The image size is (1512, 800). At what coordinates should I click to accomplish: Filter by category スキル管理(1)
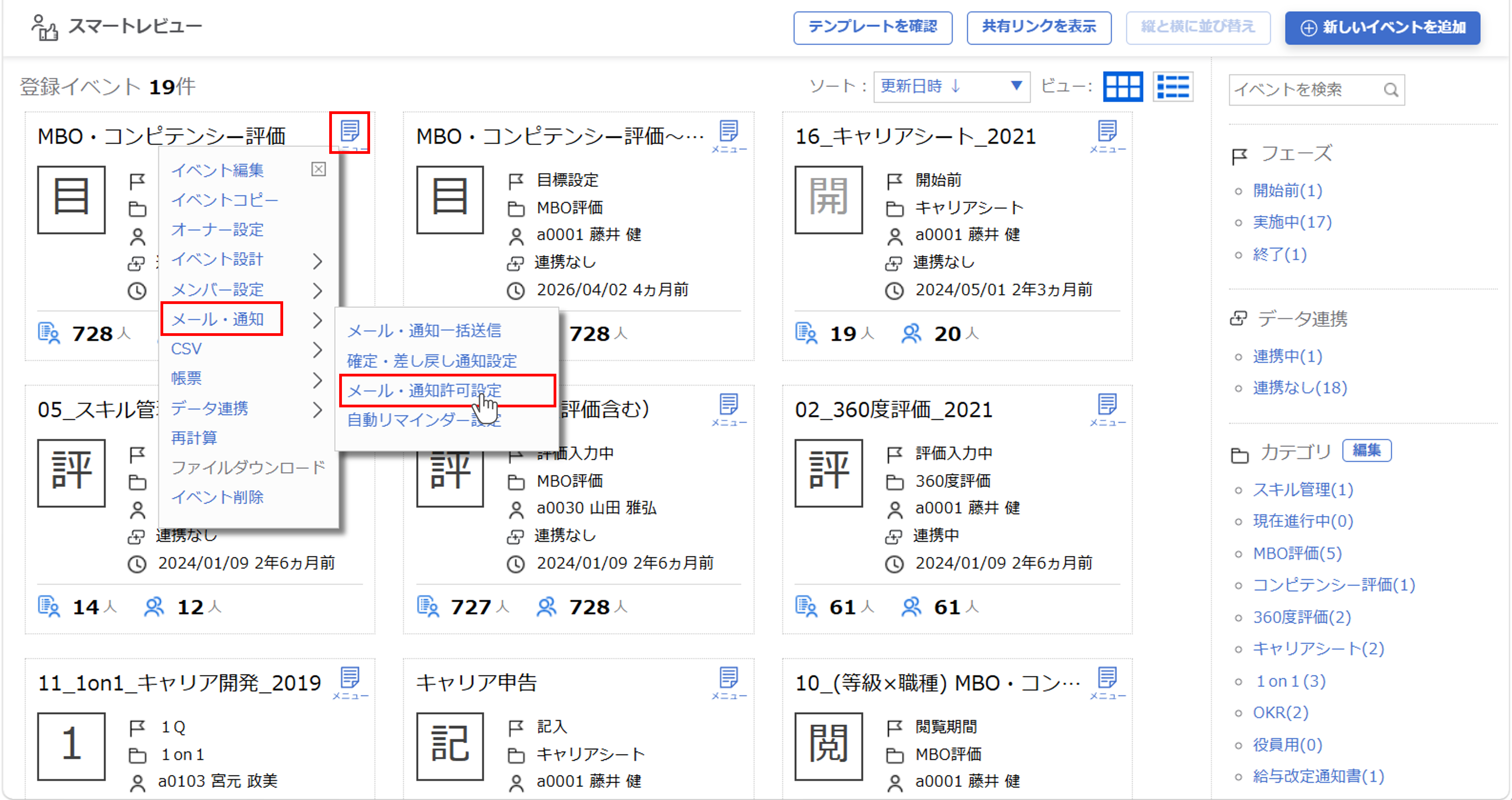1303,490
